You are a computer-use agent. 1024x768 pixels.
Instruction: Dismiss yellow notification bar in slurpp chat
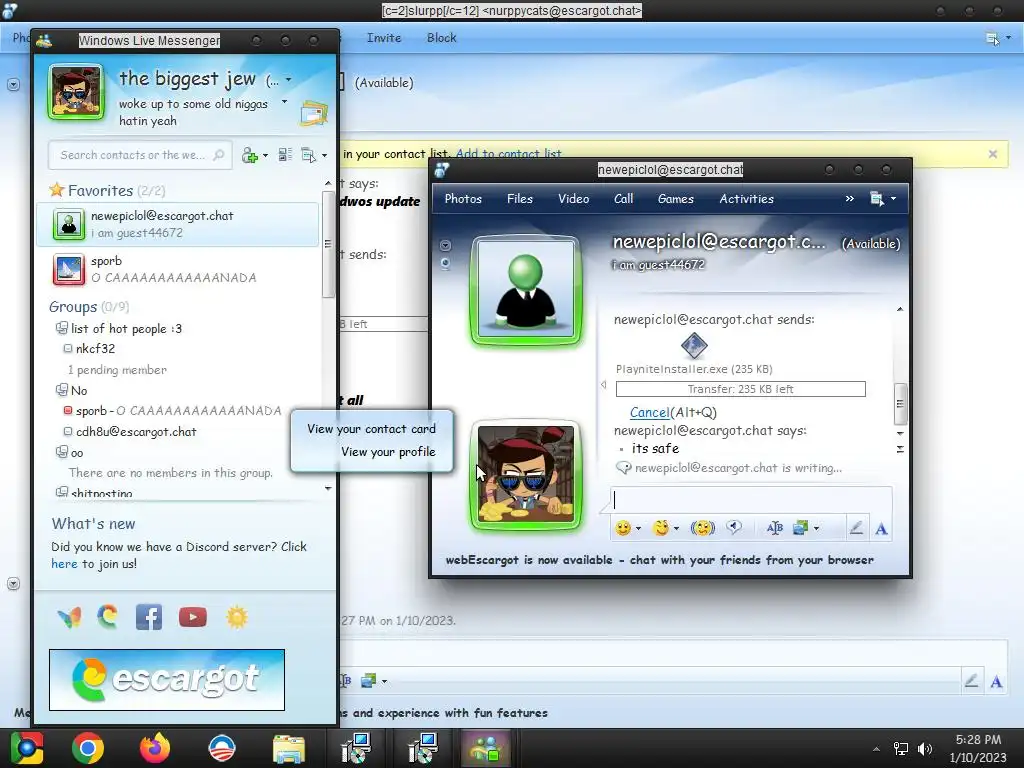(x=993, y=154)
